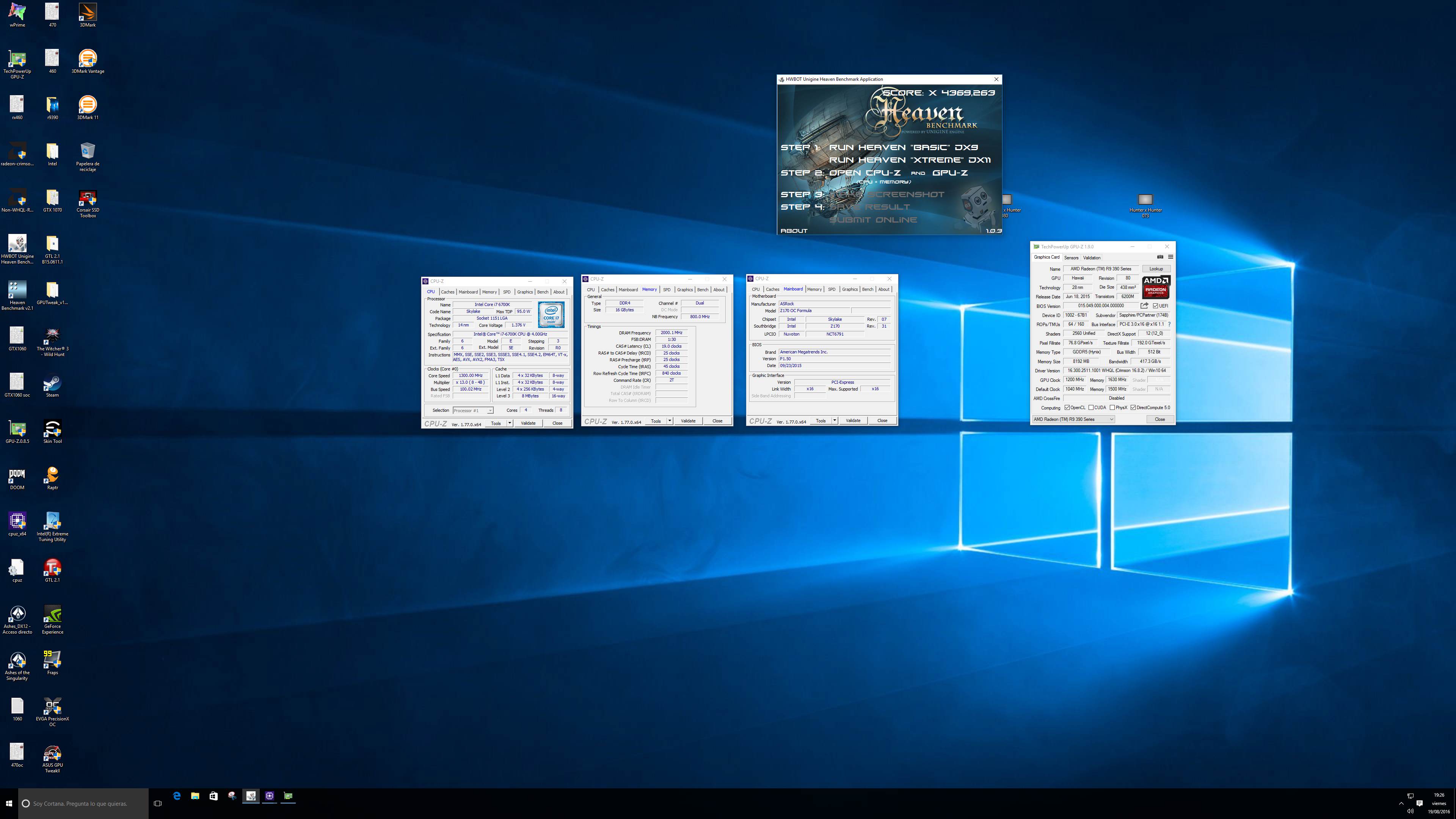Image resolution: width=1456 pixels, height=819 pixels.
Task: Toggle the CUDA checkbox in GPU-Z
Action: pos(1091,408)
